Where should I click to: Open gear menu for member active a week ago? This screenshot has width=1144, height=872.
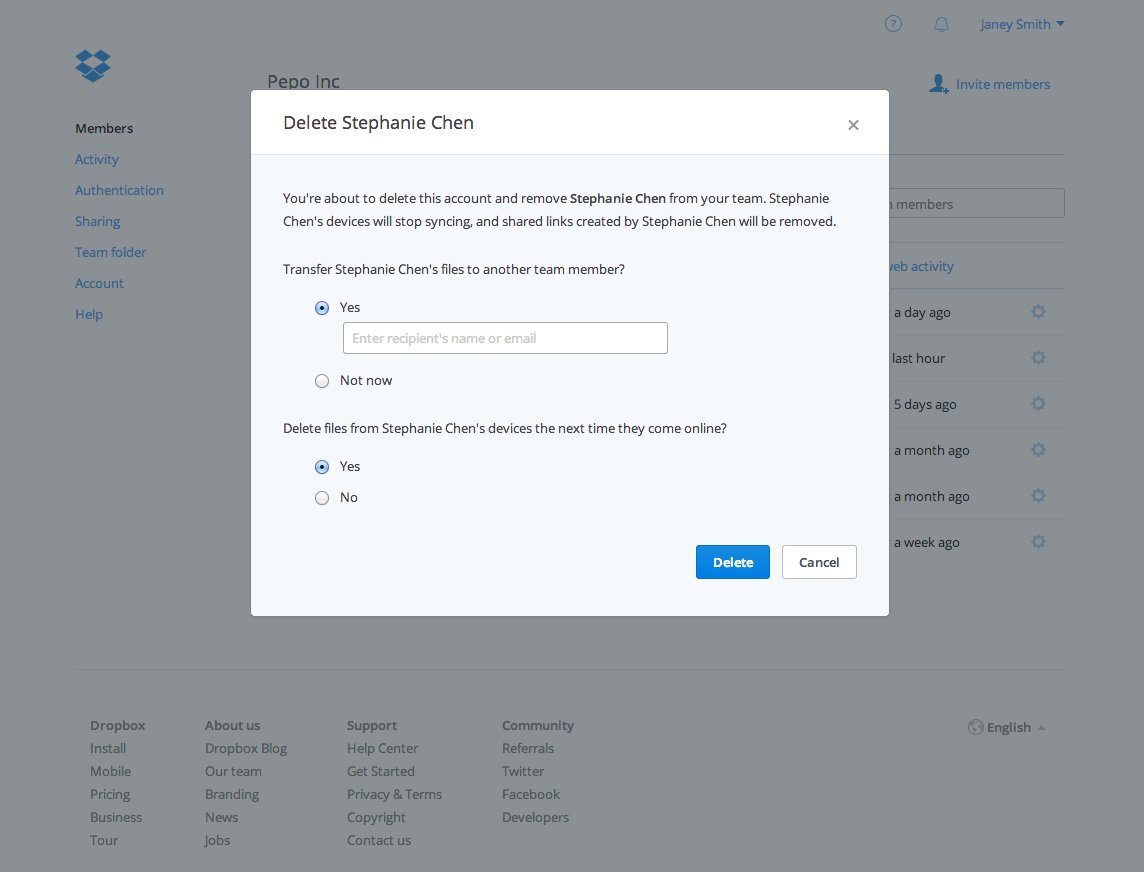click(x=1038, y=542)
